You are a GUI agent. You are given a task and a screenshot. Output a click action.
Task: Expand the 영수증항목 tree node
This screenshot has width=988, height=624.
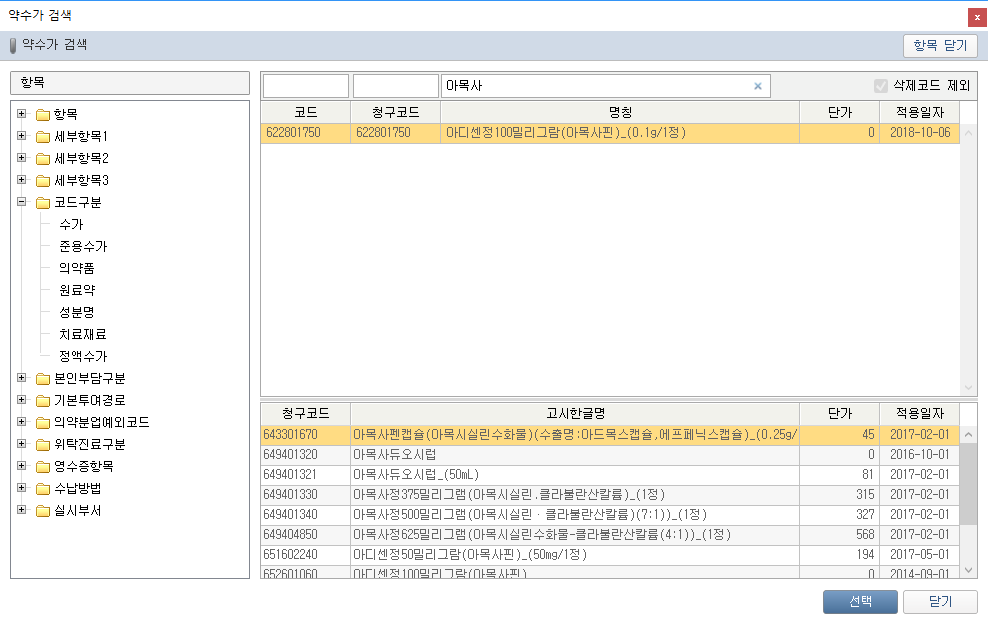[21, 466]
